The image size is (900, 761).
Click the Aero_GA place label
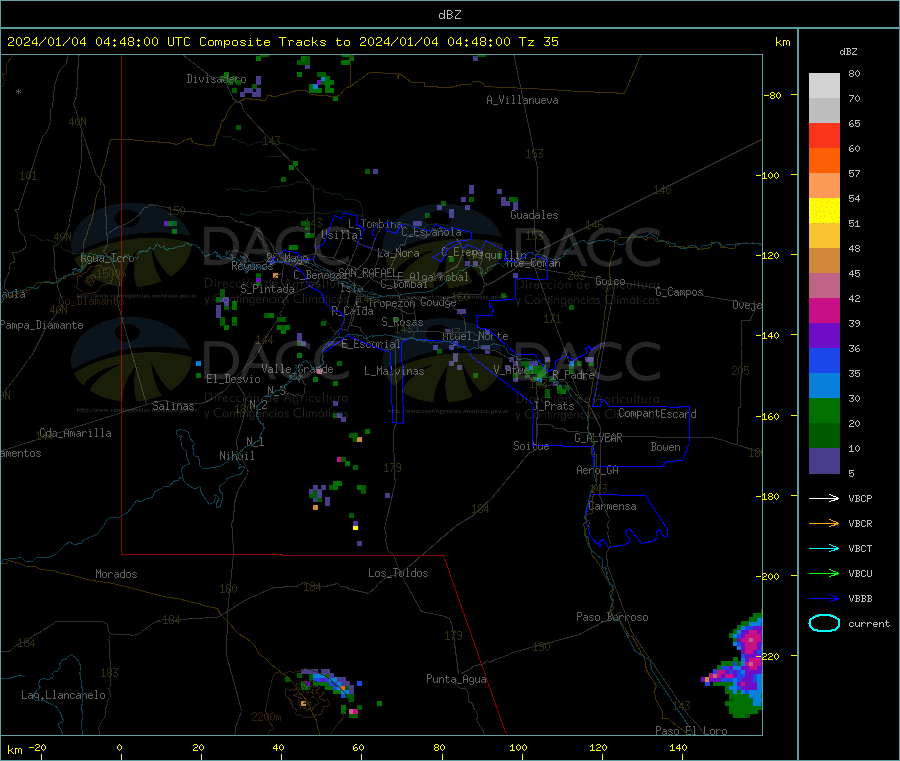tap(598, 470)
